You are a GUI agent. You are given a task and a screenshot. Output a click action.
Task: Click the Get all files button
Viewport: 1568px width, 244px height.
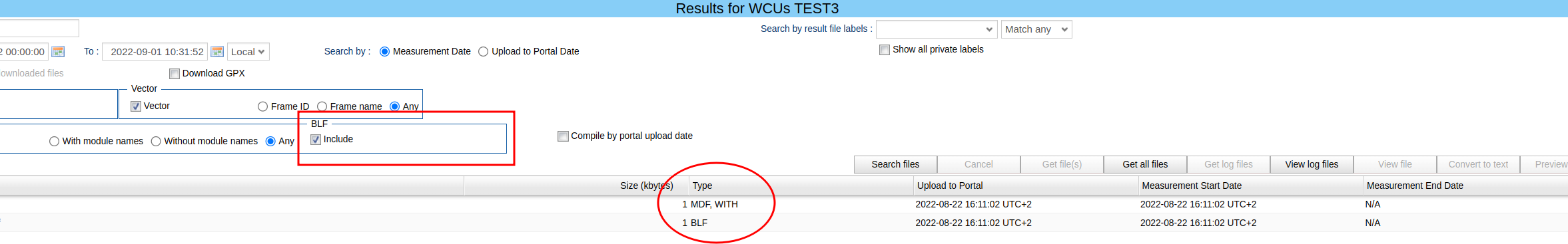click(1145, 164)
